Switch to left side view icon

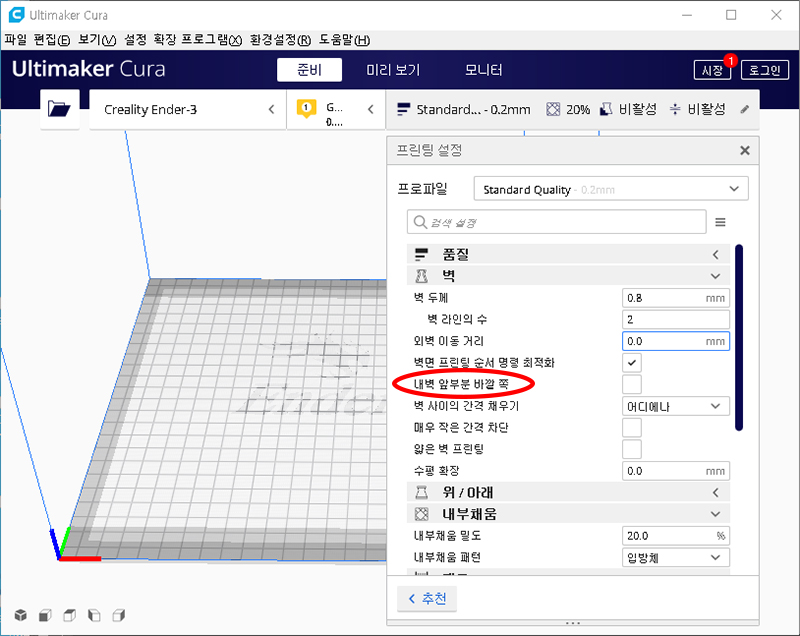point(94,615)
